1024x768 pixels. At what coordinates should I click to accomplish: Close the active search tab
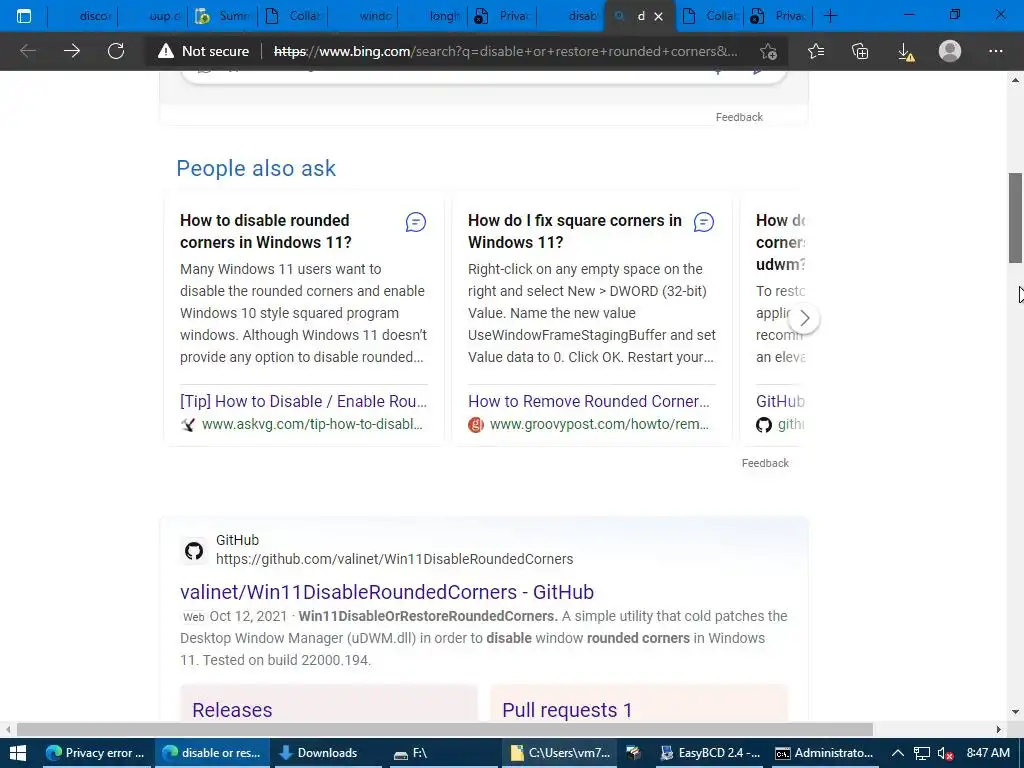pos(659,16)
